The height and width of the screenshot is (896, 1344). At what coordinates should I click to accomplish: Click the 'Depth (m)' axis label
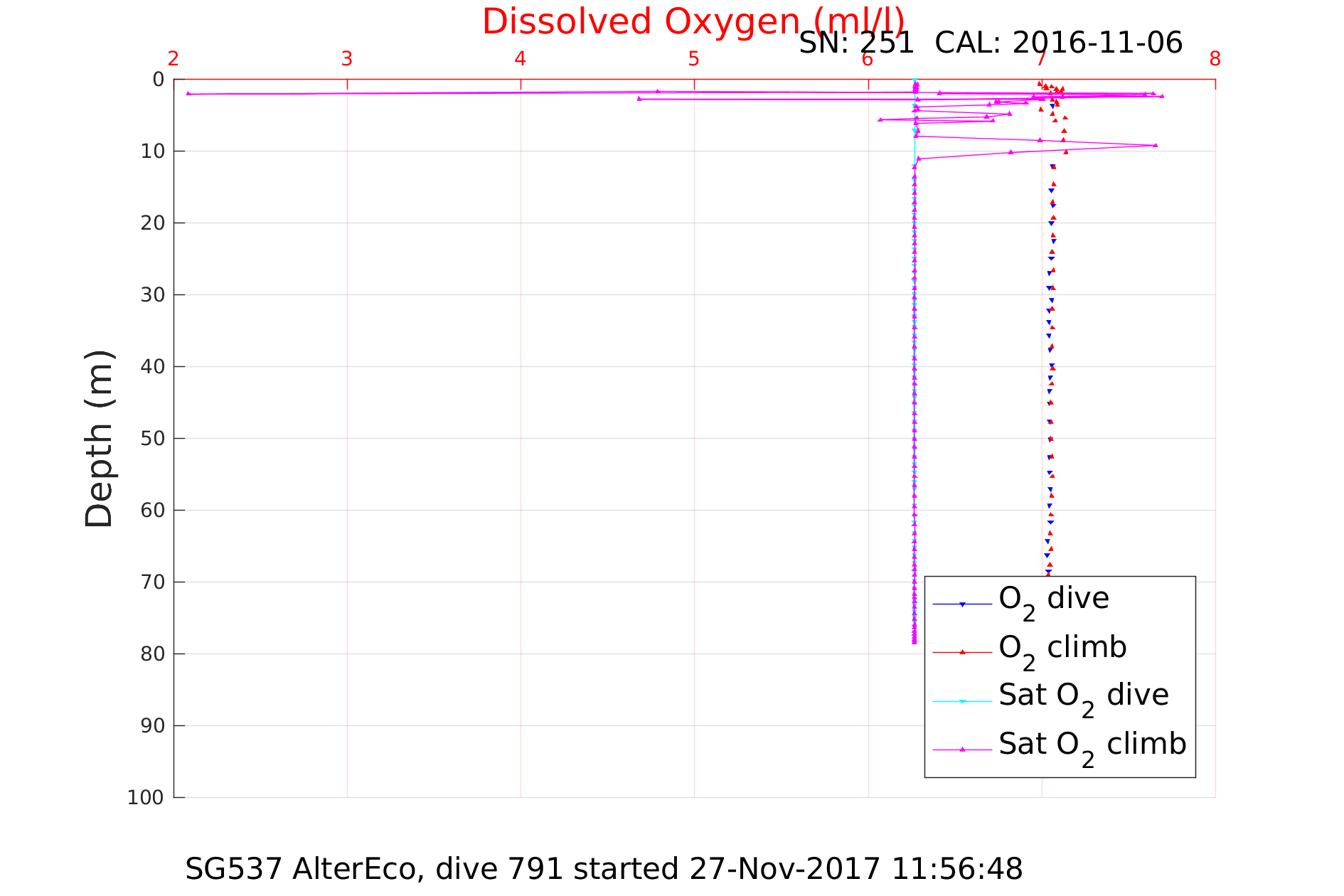coord(99,439)
